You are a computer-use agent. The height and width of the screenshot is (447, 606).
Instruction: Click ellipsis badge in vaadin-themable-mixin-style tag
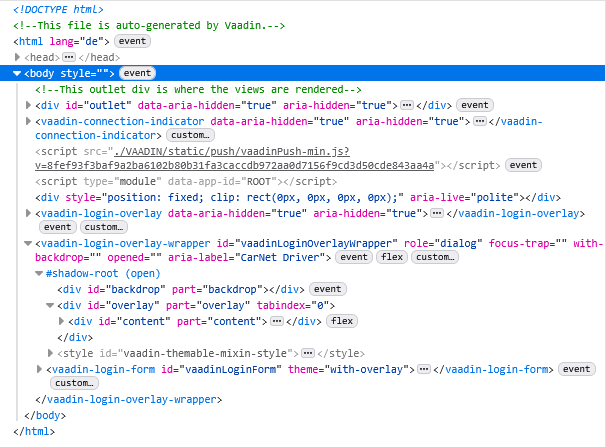pyautogui.click(x=308, y=353)
